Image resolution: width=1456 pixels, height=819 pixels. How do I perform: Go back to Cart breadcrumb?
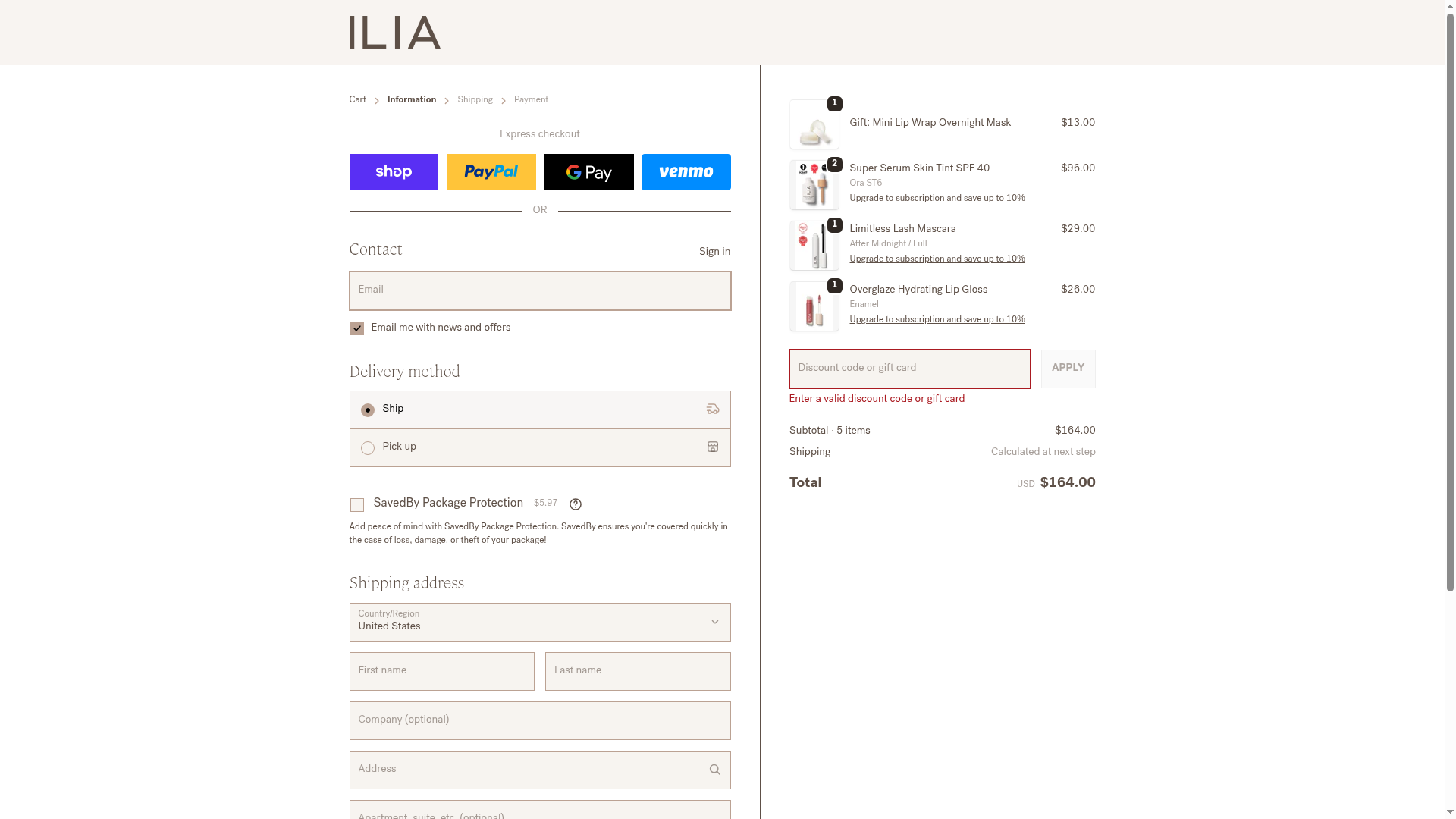click(357, 100)
